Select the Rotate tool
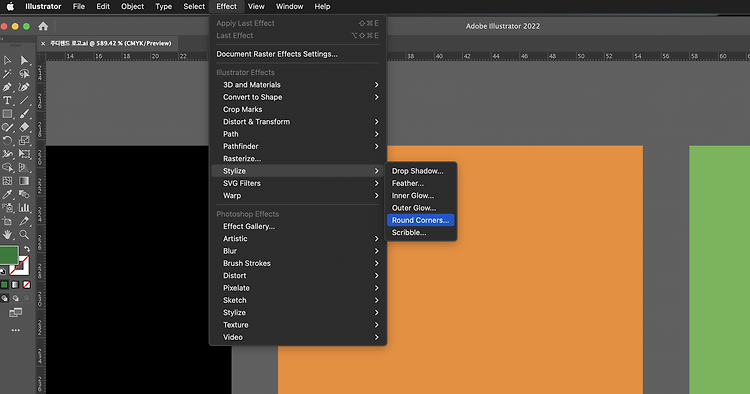750x394 pixels. tap(7, 141)
